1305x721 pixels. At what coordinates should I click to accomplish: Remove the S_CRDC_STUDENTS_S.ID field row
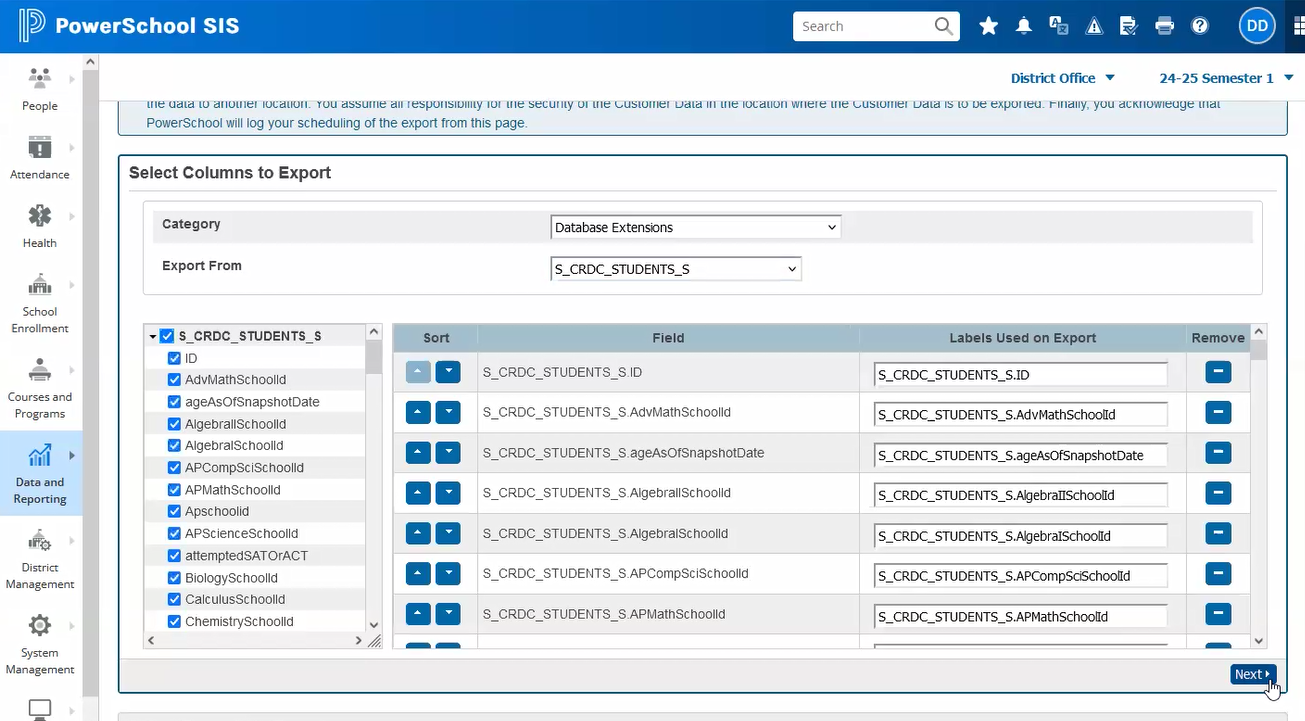coord(1217,372)
